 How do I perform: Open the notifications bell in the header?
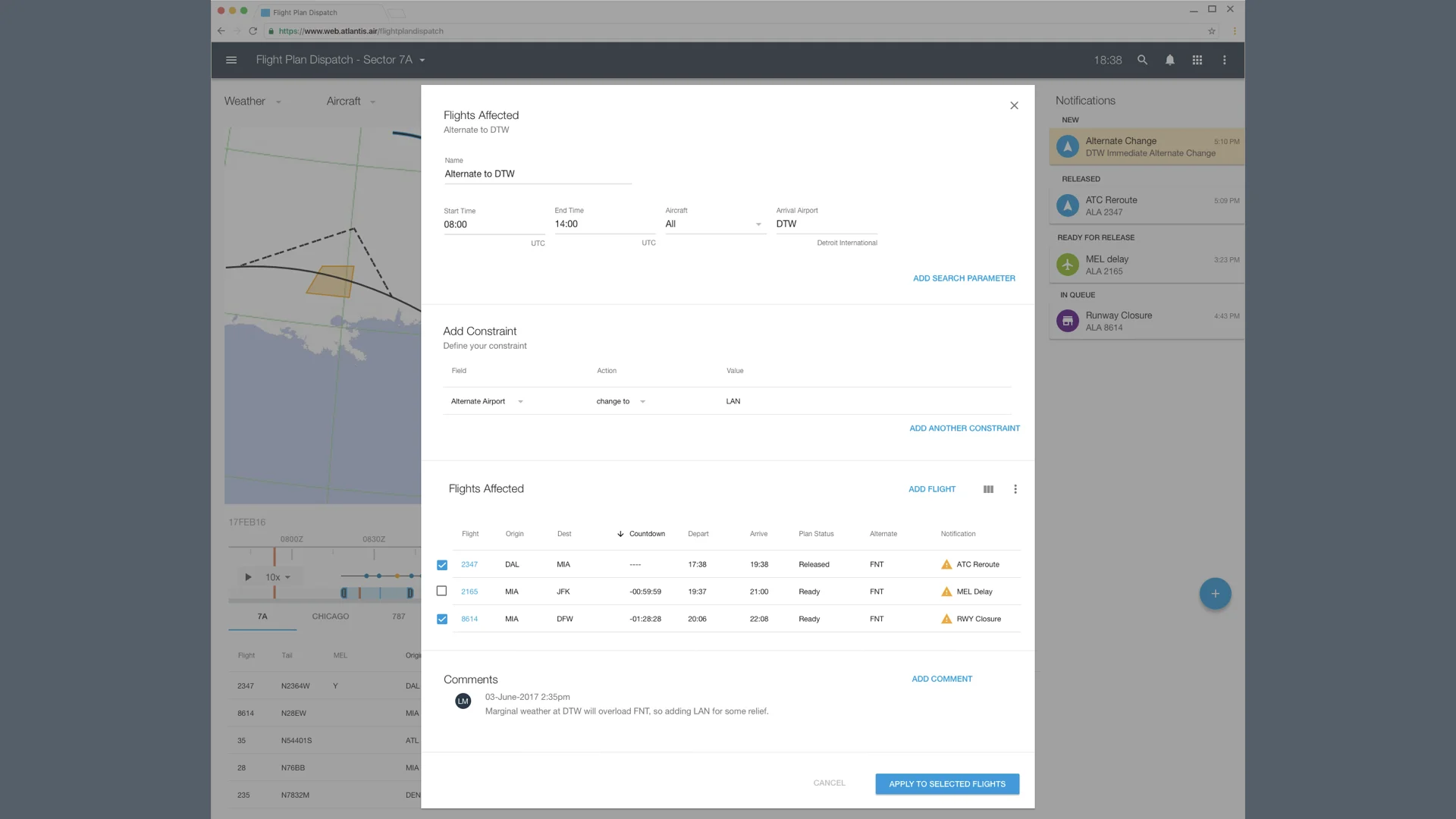coord(1169,60)
